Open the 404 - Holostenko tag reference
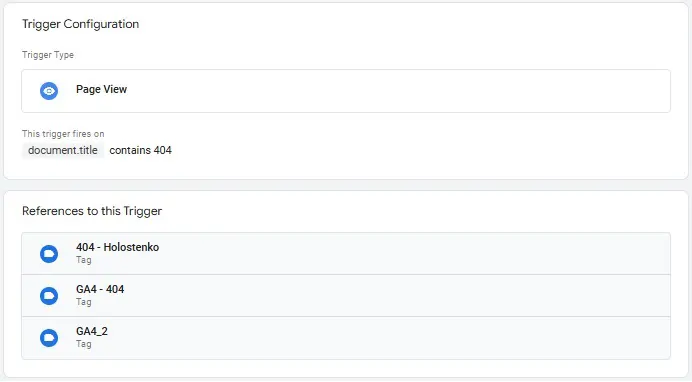 [x=346, y=254]
